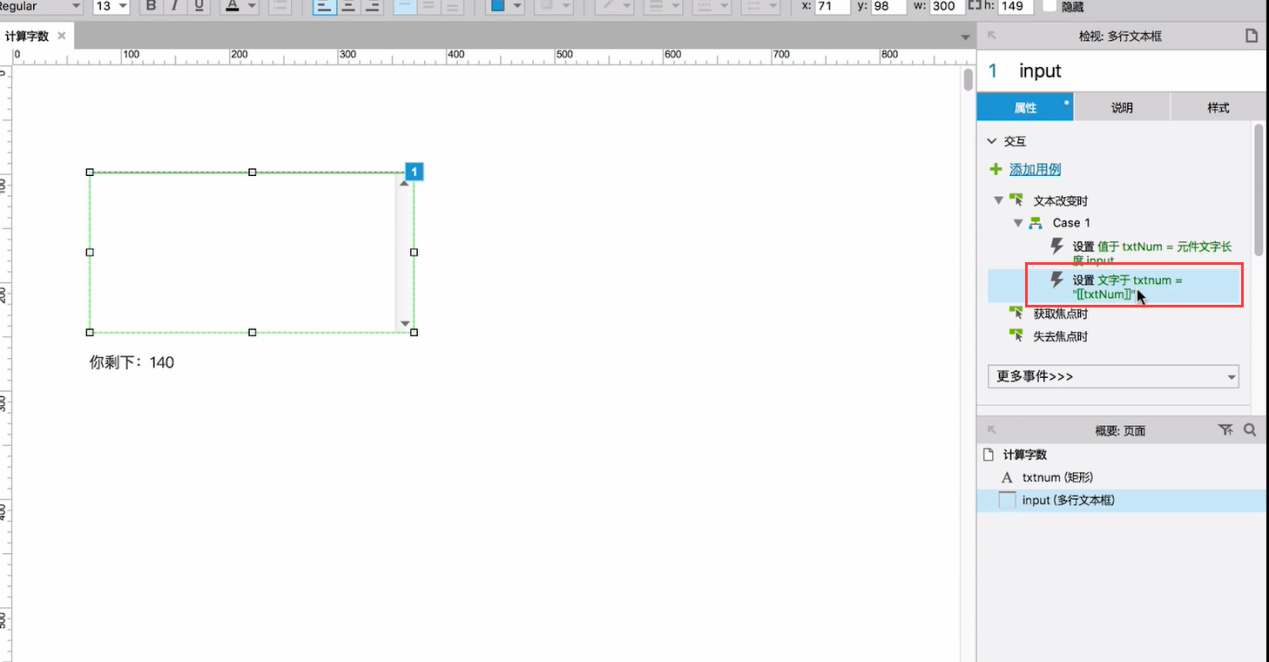Screen dimensions: 1269x662
Task: Click the 你剩下：140 label on canvas
Action: click(132, 362)
